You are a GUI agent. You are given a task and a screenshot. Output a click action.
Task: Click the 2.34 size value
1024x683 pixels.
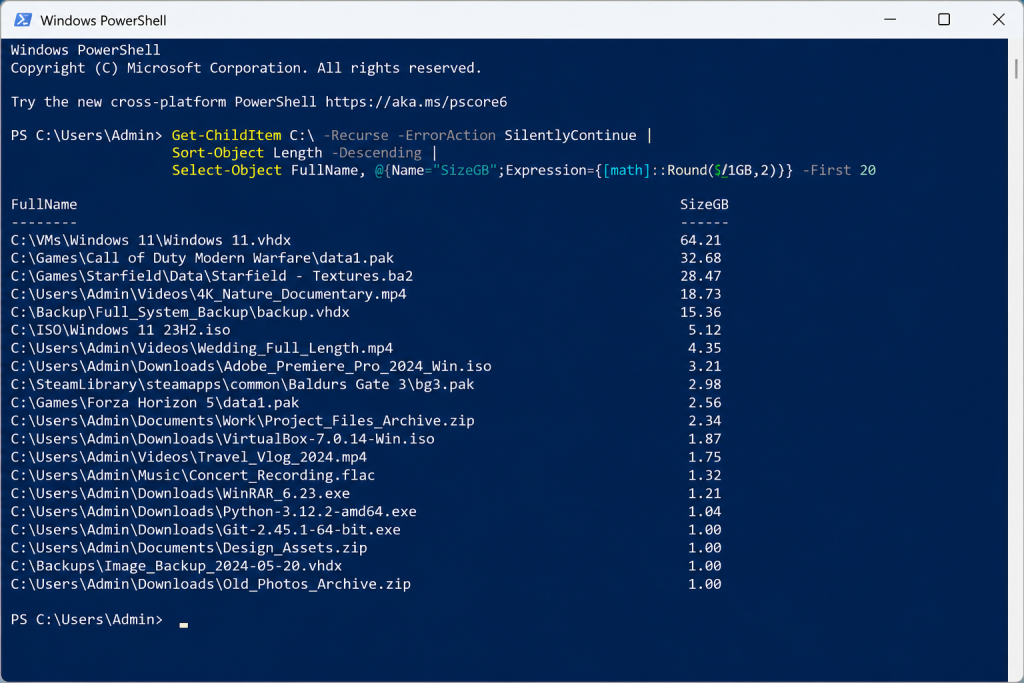click(705, 421)
